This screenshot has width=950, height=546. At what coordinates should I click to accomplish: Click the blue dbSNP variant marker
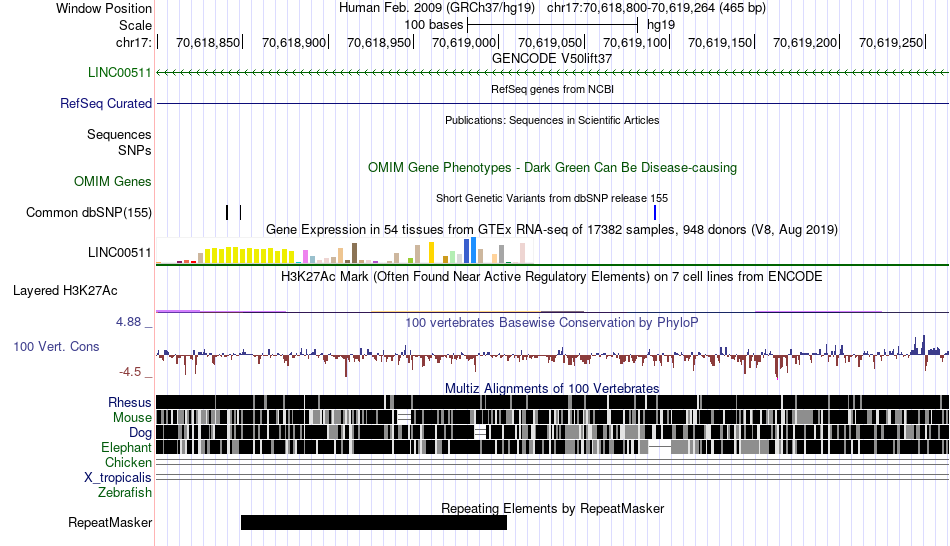(655, 213)
